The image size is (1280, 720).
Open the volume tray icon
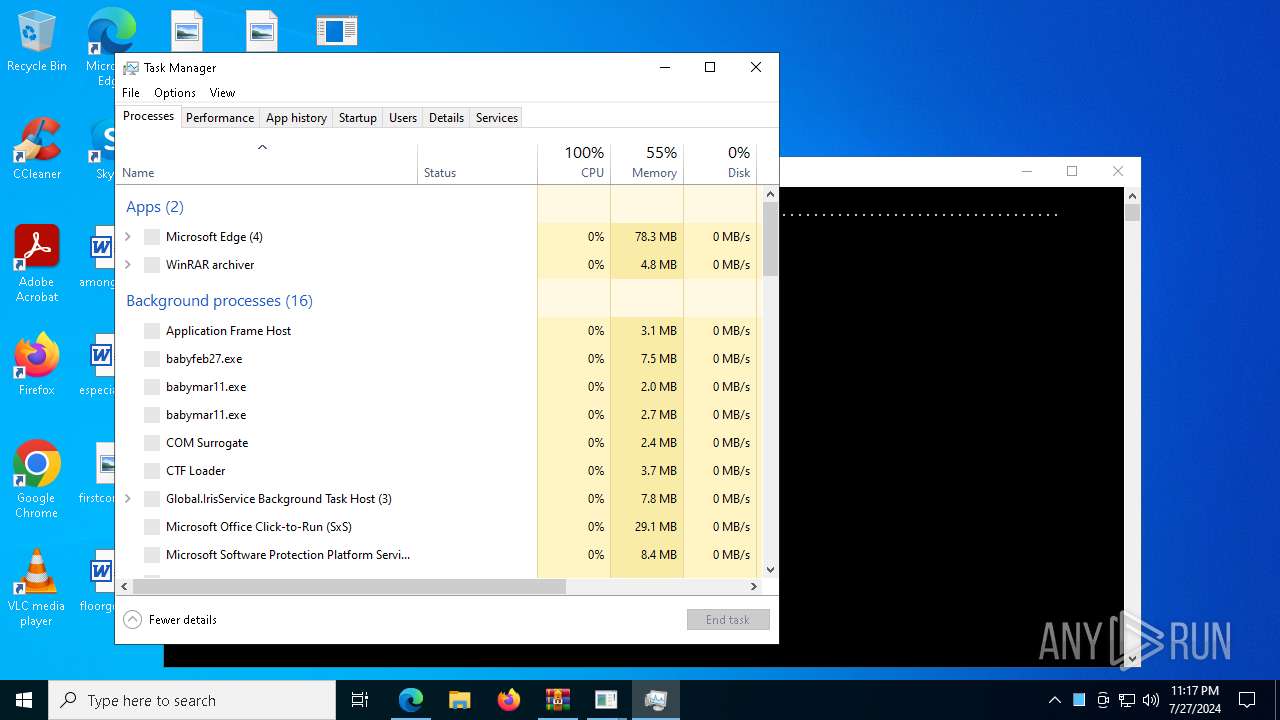pyautogui.click(x=1151, y=700)
